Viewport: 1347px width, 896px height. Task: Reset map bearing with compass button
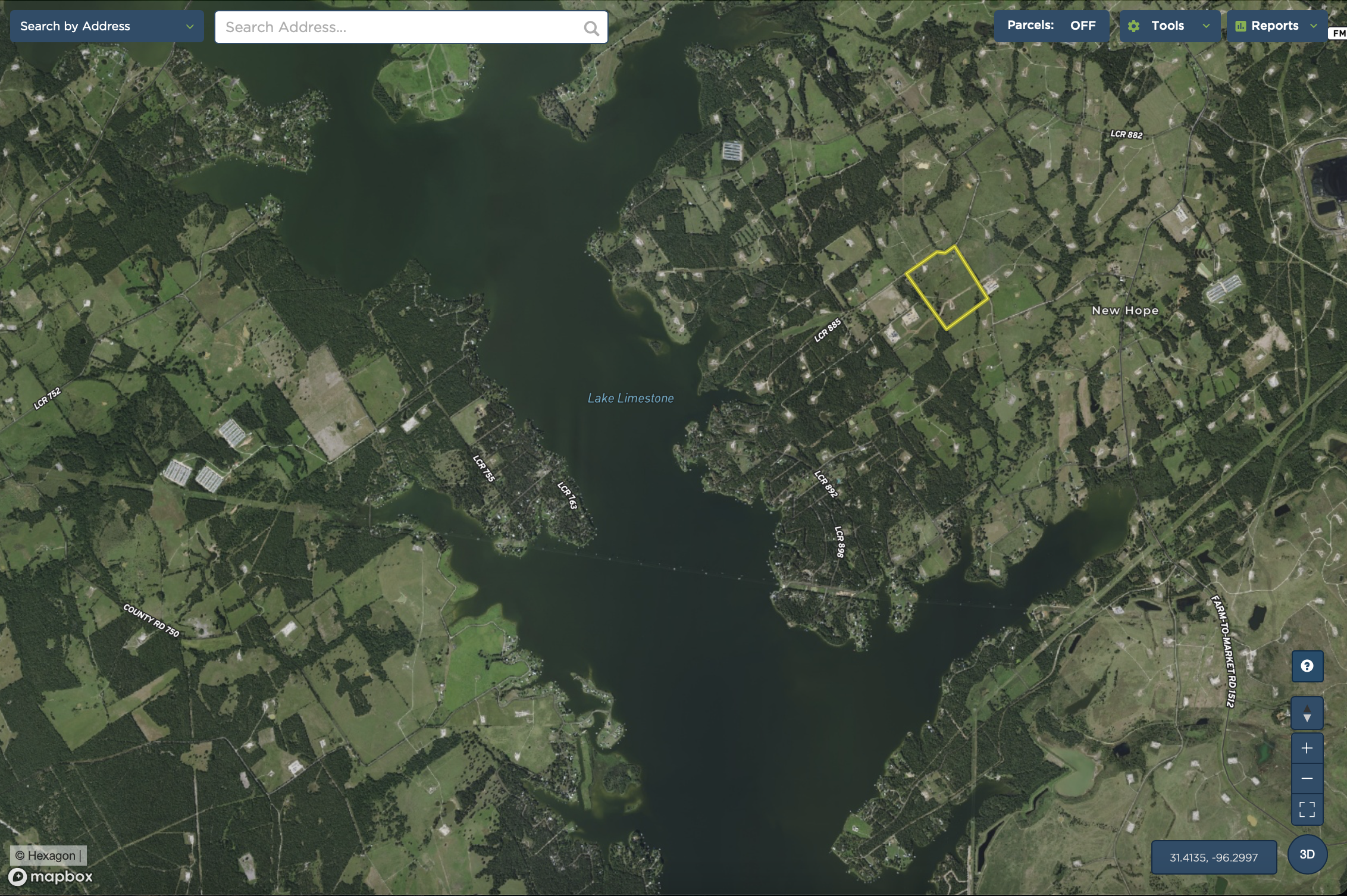point(1307,713)
